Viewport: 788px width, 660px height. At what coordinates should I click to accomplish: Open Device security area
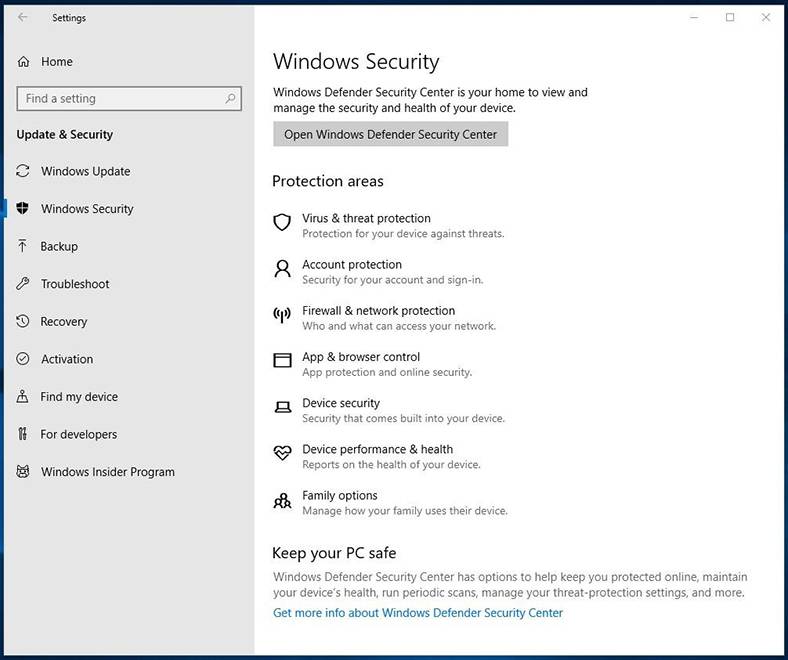point(341,403)
